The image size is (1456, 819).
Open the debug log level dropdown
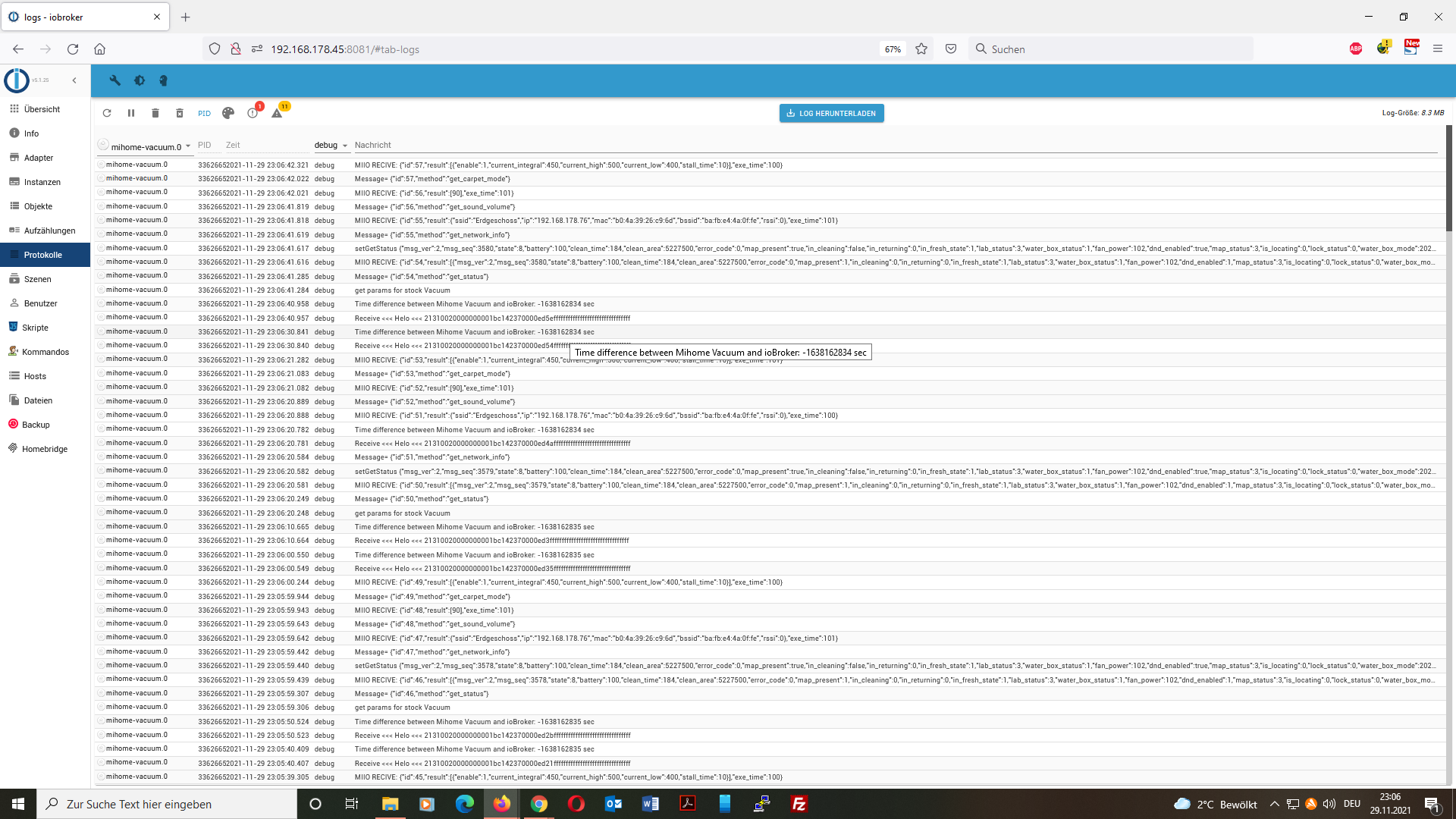pos(331,146)
